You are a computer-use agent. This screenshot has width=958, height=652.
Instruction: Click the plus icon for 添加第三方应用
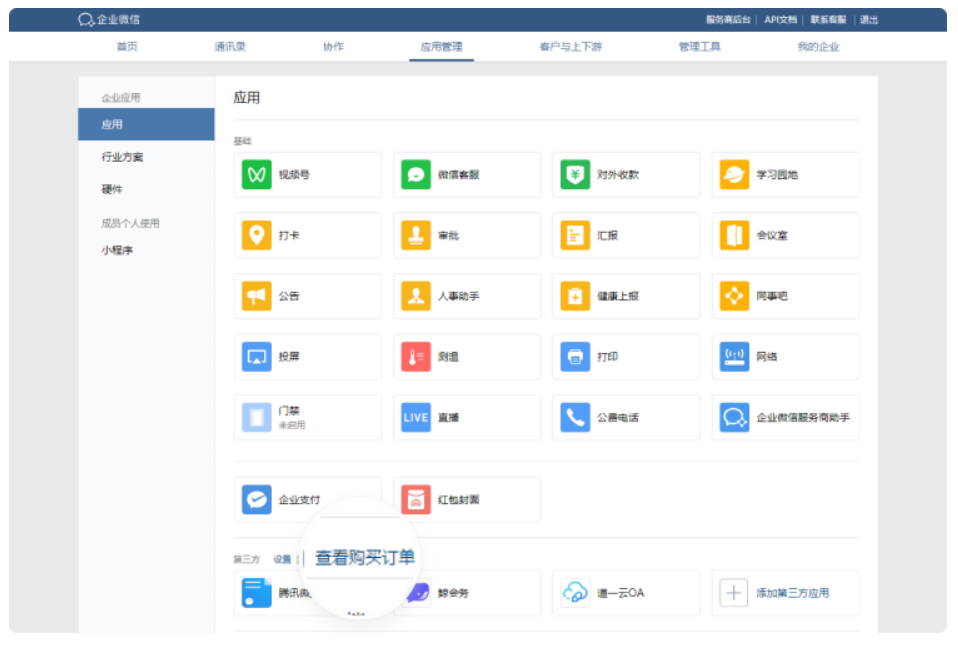(734, 593)
